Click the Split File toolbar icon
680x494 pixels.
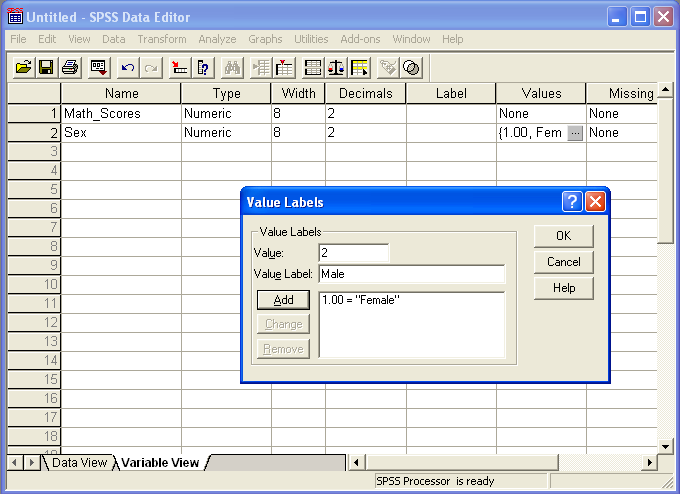(x=313, y=68)
